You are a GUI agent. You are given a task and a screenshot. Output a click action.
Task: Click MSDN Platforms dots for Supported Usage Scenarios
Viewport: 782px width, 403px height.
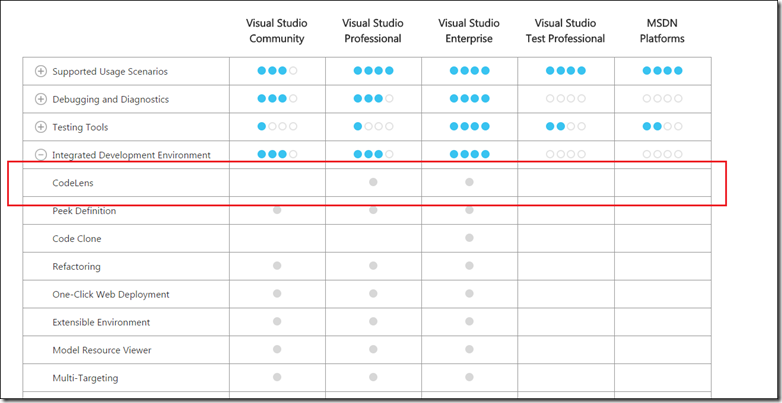663,71
